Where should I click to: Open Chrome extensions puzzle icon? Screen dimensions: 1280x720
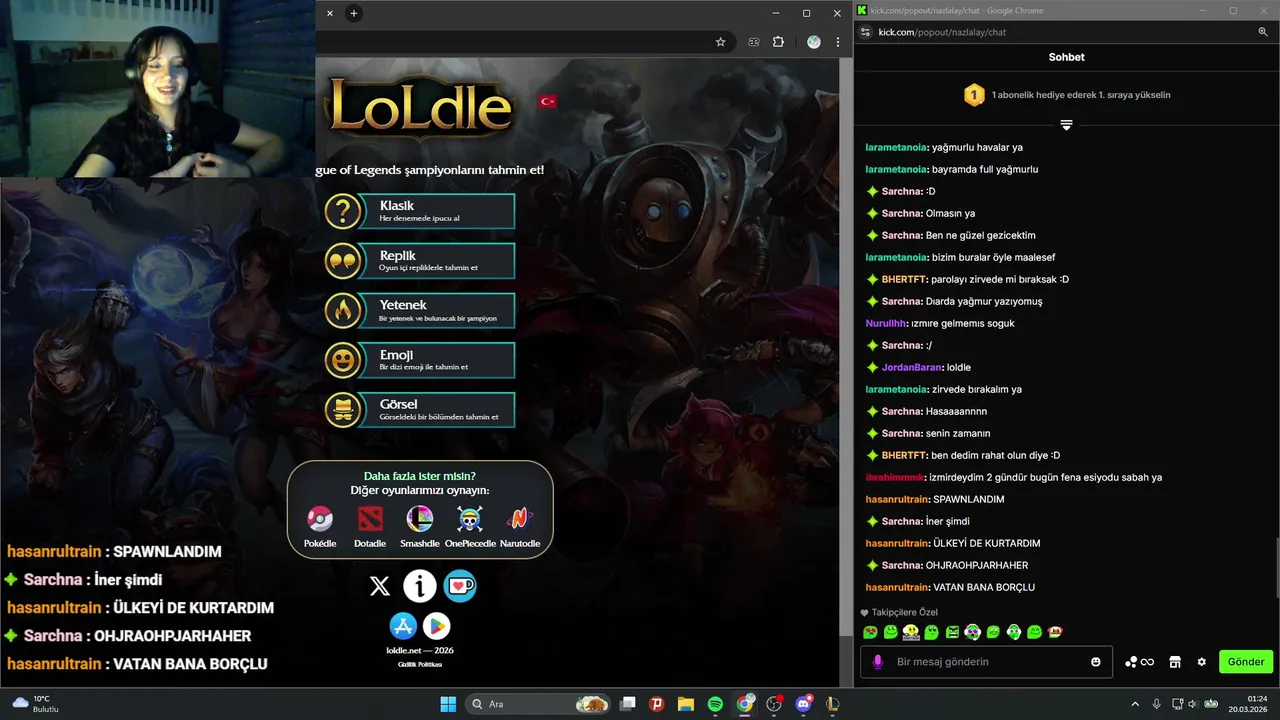778,42
